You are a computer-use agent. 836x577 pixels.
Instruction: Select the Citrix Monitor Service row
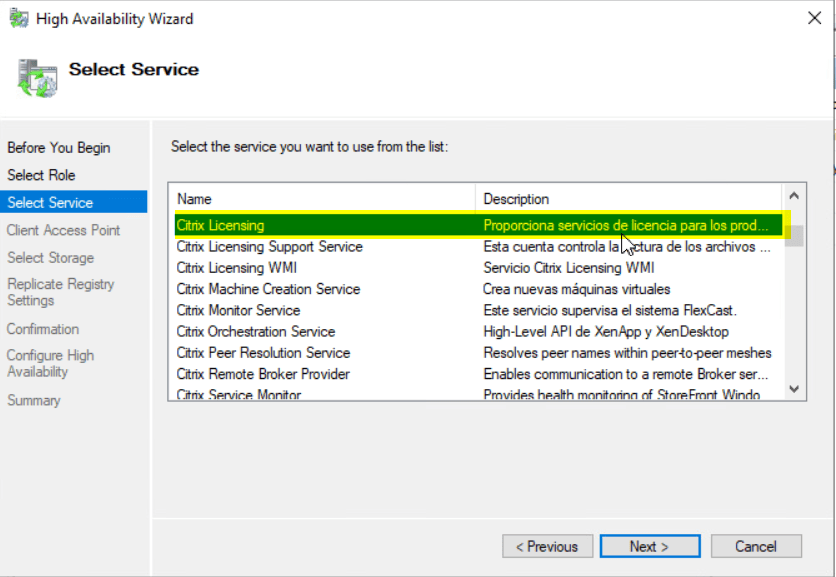tap(300, 310)
